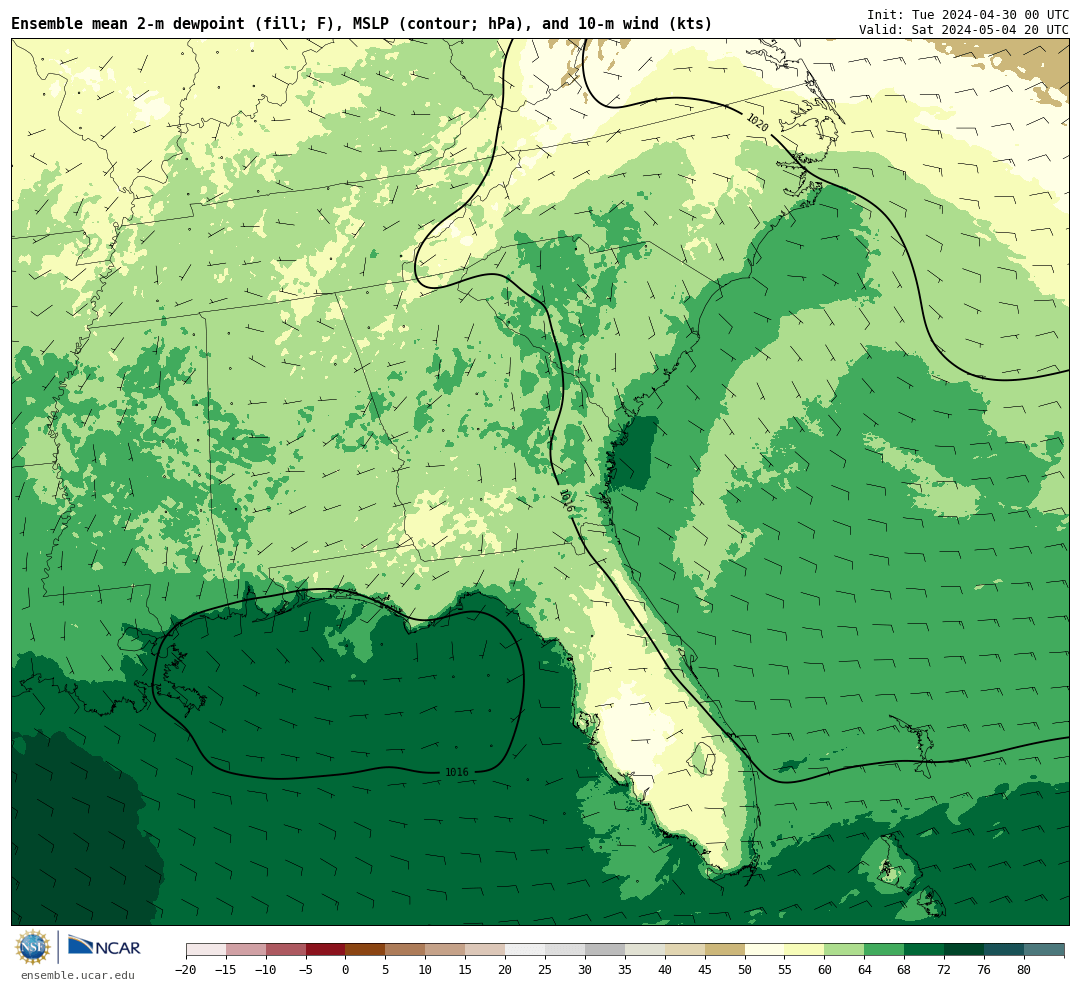This screenshot has height=988, width=1080.
Task: Click the 15 colorbar tick label
Action: click(466, 970)
